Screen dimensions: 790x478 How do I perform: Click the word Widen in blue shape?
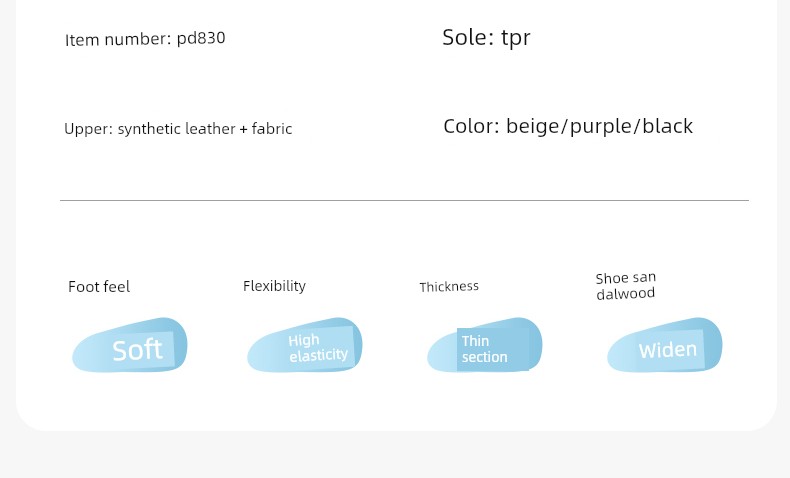point(668,350)
